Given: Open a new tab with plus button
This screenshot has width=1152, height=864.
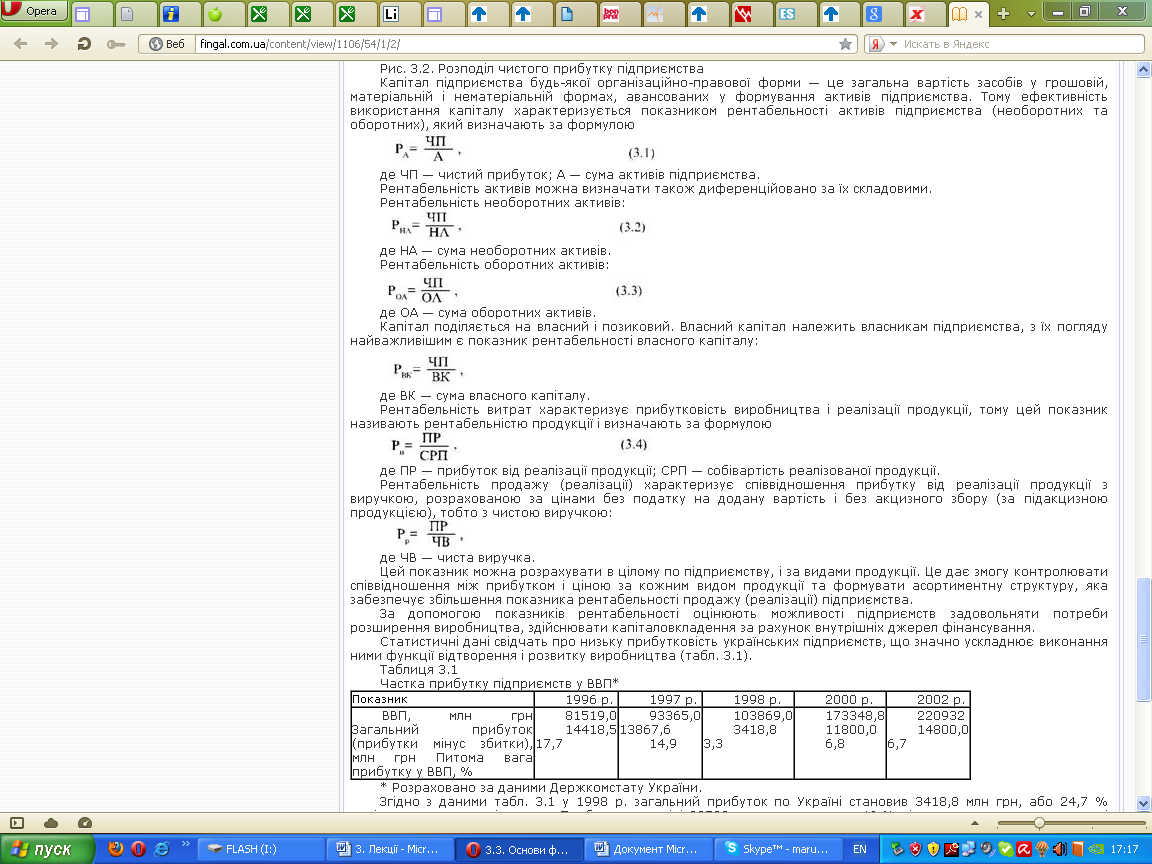Looking at the screenshot, I should pos(1004,13).
